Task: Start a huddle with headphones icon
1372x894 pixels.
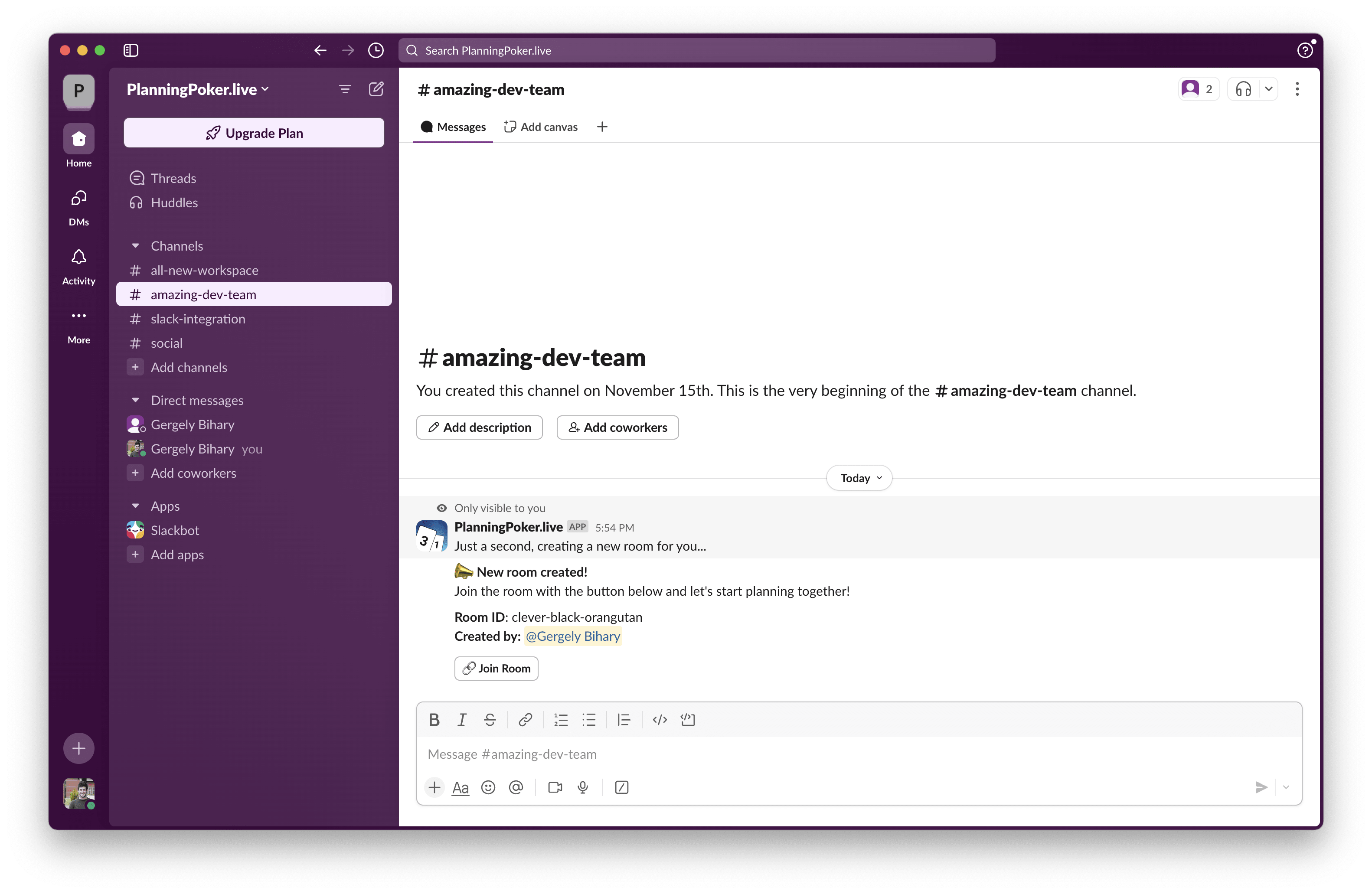Action: (x=1244, y=89)
